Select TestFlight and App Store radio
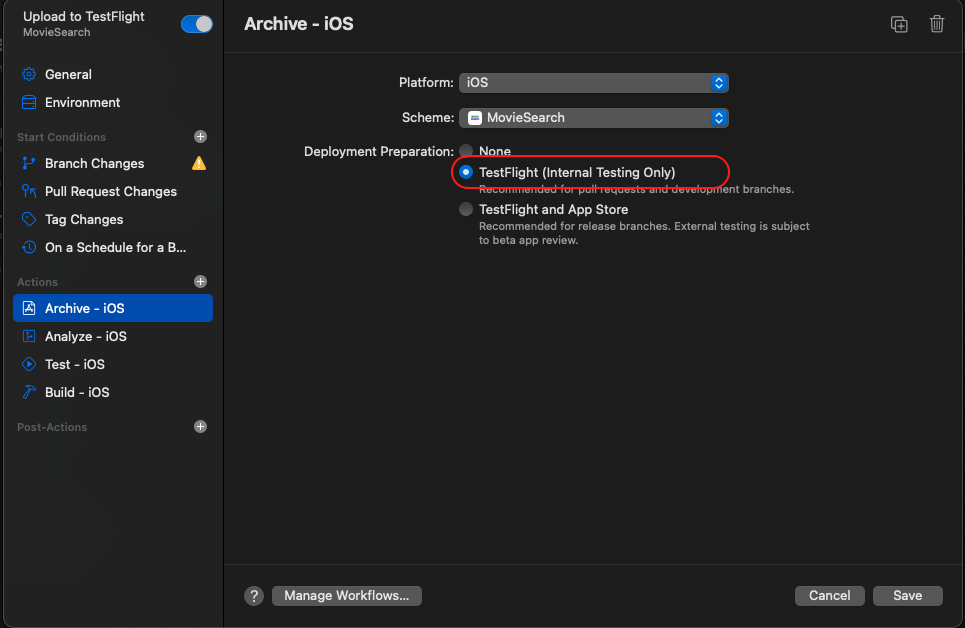This screenshot has width=965, height=628. click(x=466, y=209)
